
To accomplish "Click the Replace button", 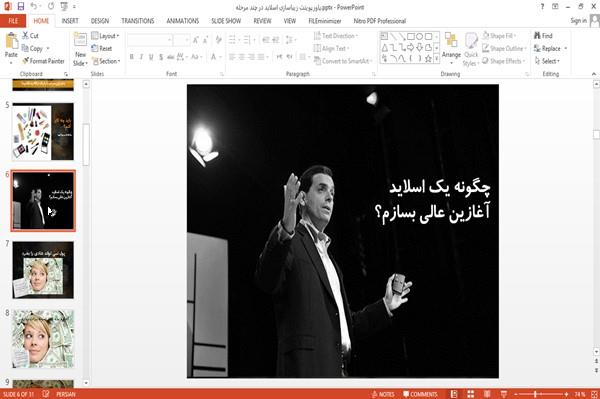I will [547, 49].
